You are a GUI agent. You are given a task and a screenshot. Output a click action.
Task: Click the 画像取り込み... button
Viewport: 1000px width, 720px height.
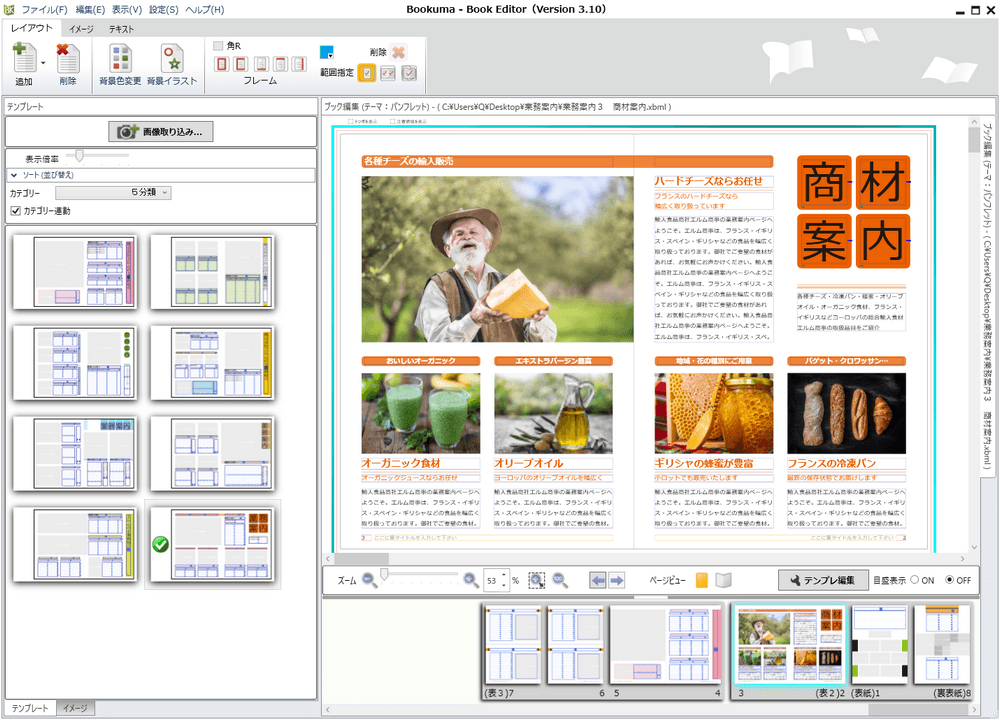click(x=161, y=131)
